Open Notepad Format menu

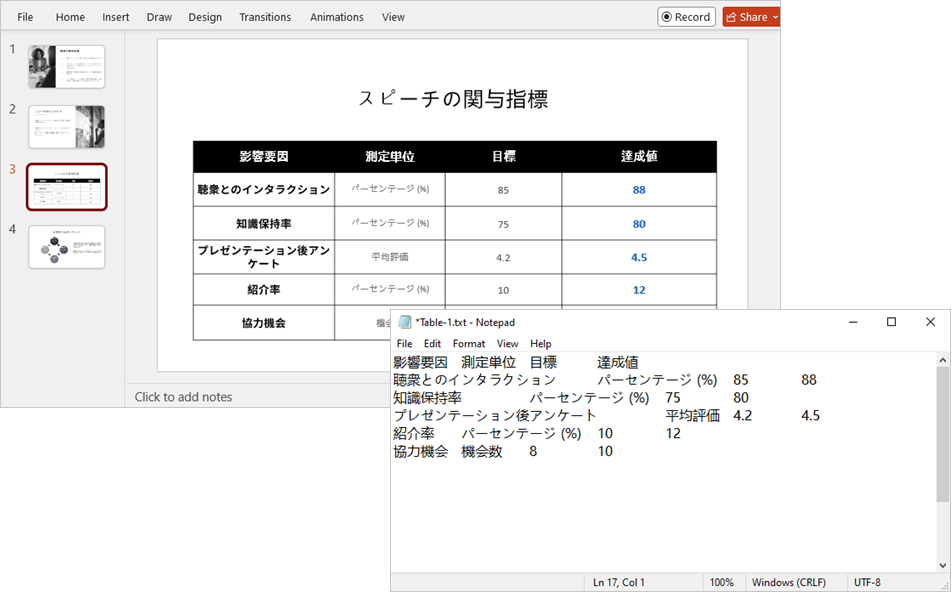pyautogui.click(x=469, y=344)
